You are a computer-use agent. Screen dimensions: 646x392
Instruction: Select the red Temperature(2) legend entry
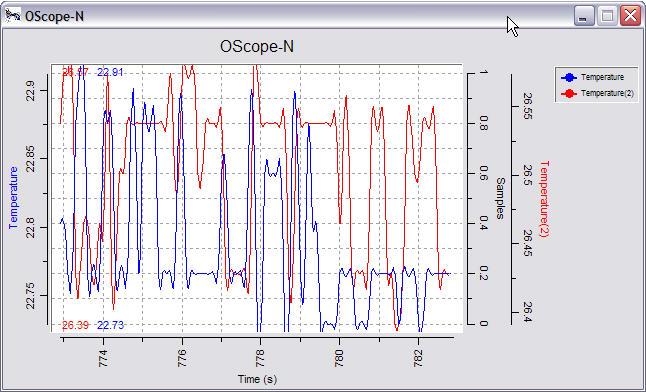[x=598, y=93]
